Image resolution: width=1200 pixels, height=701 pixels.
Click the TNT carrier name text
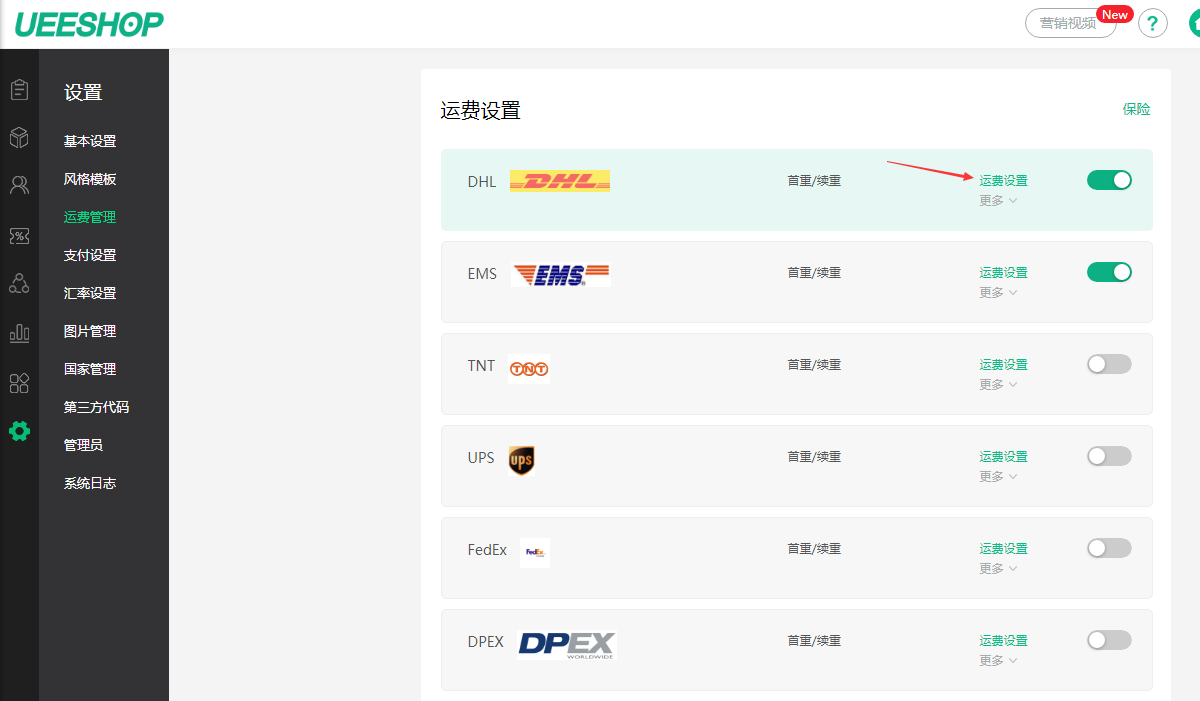pyautogui.click(x=481, y=366)
